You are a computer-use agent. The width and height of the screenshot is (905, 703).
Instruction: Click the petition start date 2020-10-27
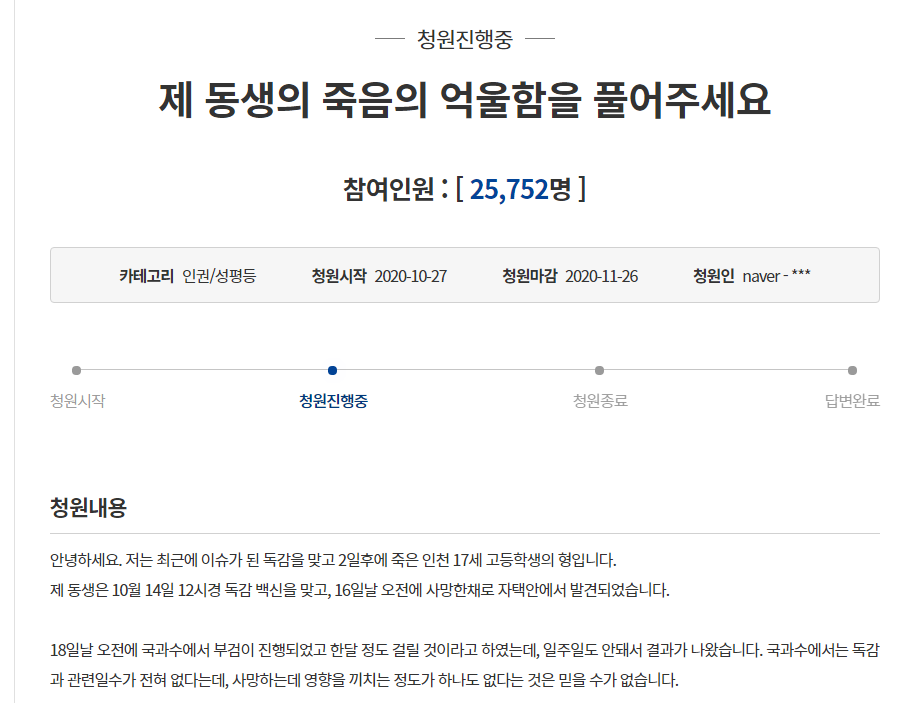point(410,276)
